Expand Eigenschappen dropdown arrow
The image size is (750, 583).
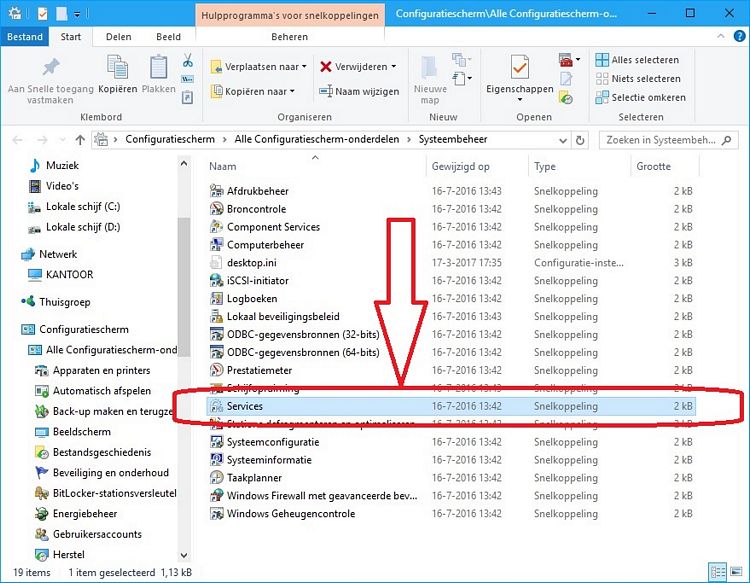pos(519,99)
